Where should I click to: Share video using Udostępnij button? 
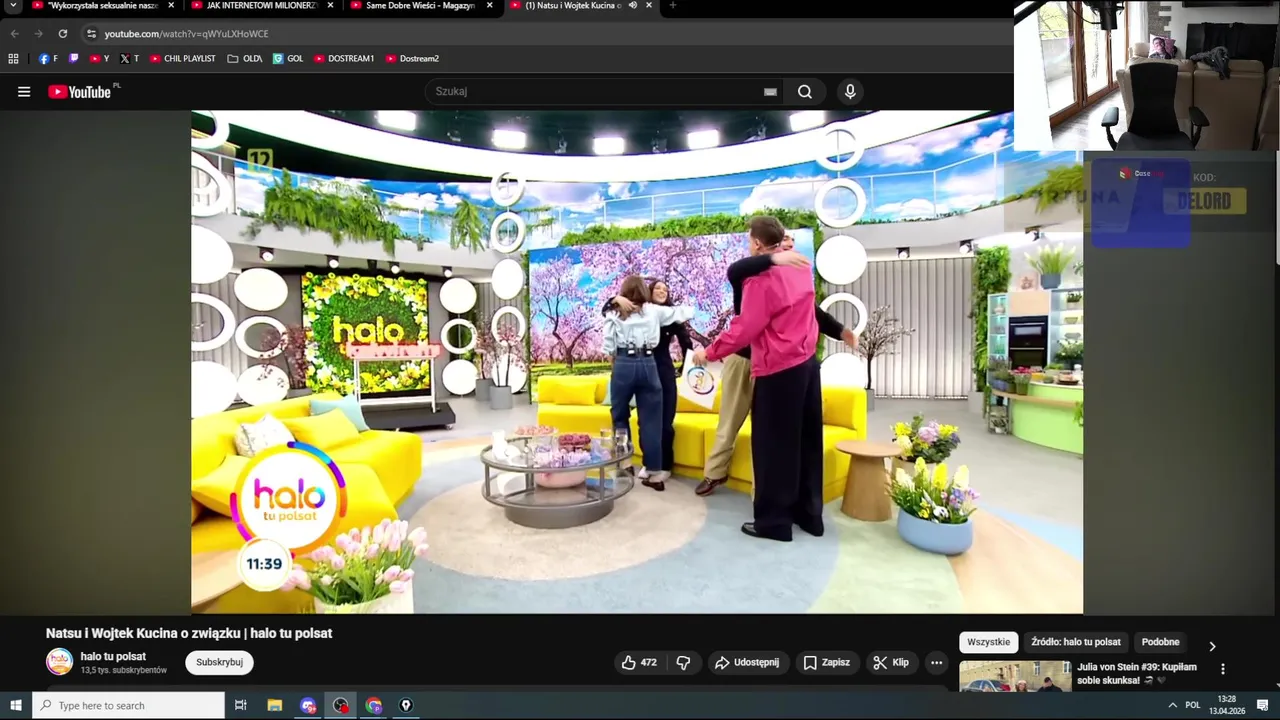747,662
